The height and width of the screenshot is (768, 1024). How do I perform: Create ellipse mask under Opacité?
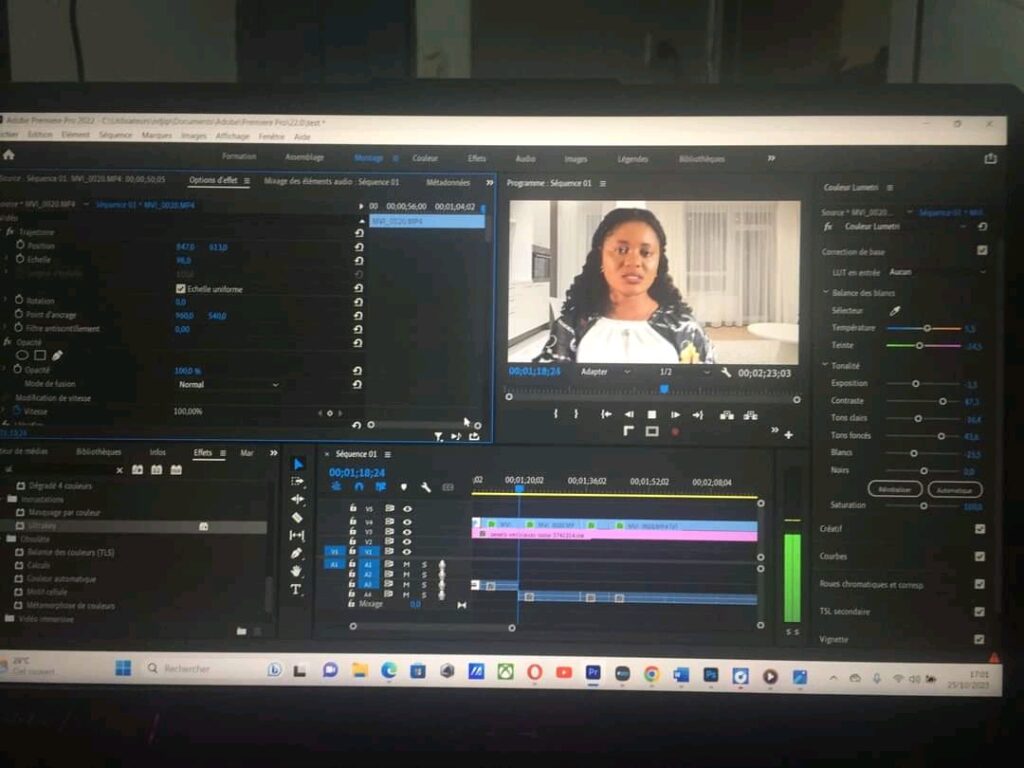click(x=22, y=355)
